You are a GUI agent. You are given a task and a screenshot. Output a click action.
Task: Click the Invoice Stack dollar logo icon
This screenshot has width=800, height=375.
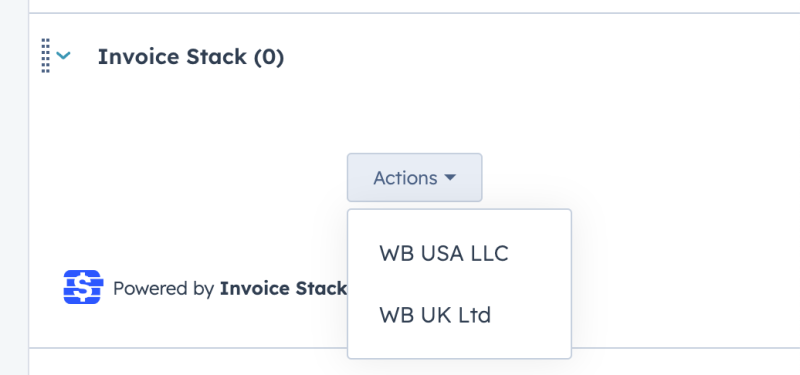pos(83,287)
